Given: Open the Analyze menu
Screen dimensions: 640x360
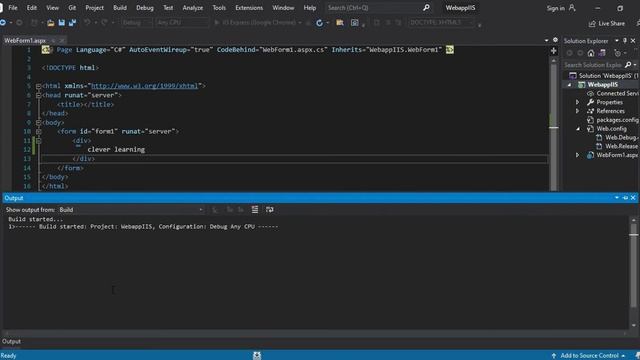Looking at the screenshot, I should pyautogui.click(x=193, y=8).
